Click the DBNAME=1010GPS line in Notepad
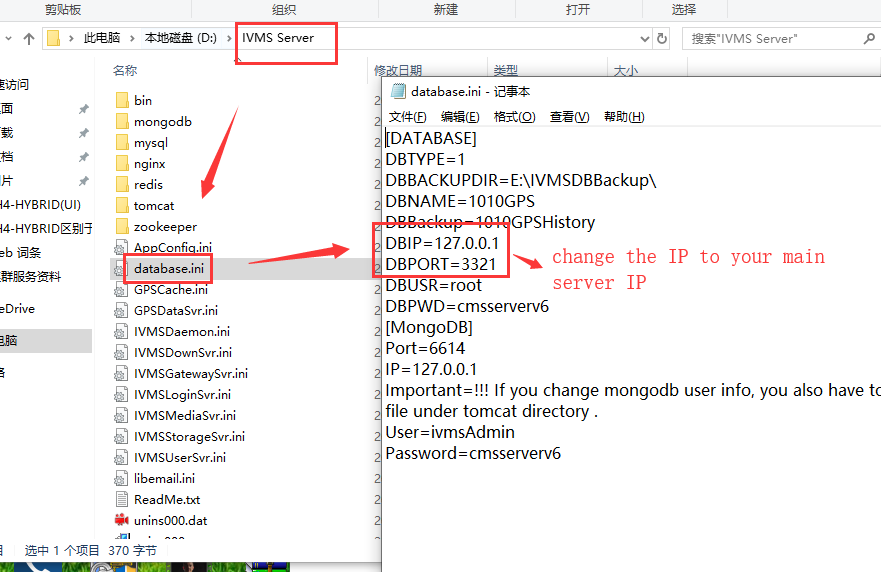This screenshot has height=572, width=881. (x=460, y=201)
